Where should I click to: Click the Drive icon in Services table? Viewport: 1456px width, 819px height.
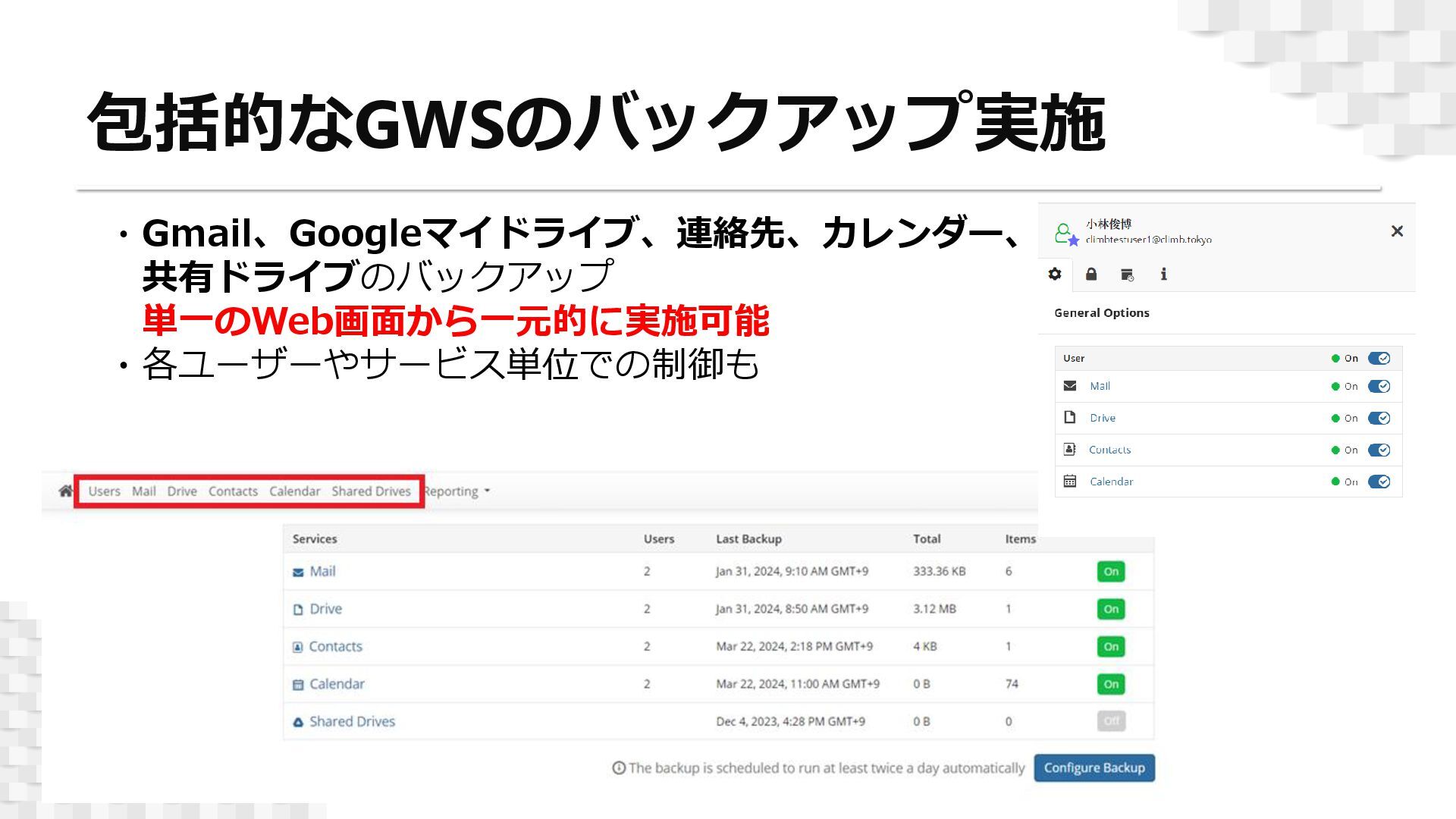(298, 610)
